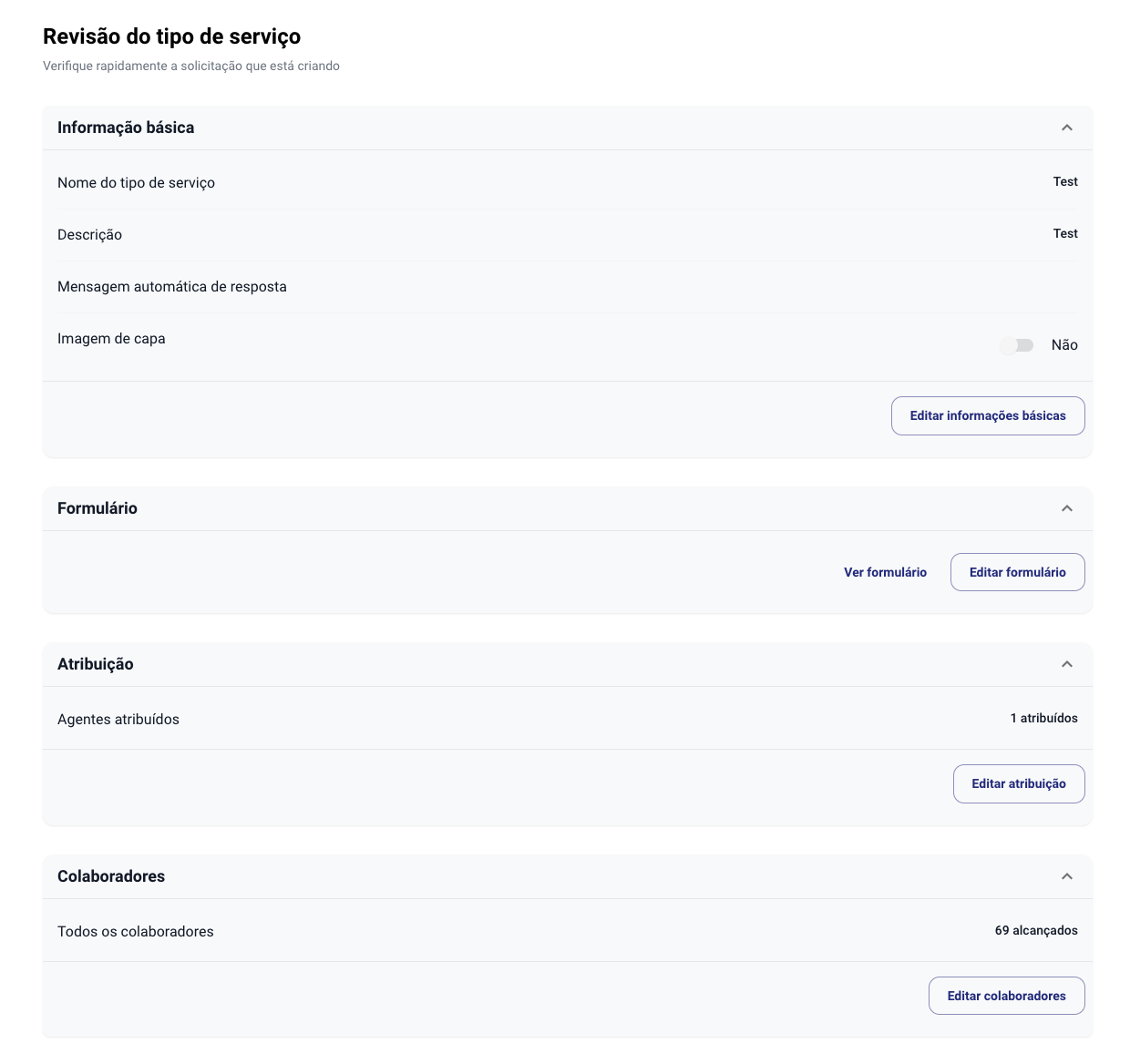Click the Todos os colaboradores row label
Viewport: 1130px width, 1064px height.
click(x=136, y=931)
